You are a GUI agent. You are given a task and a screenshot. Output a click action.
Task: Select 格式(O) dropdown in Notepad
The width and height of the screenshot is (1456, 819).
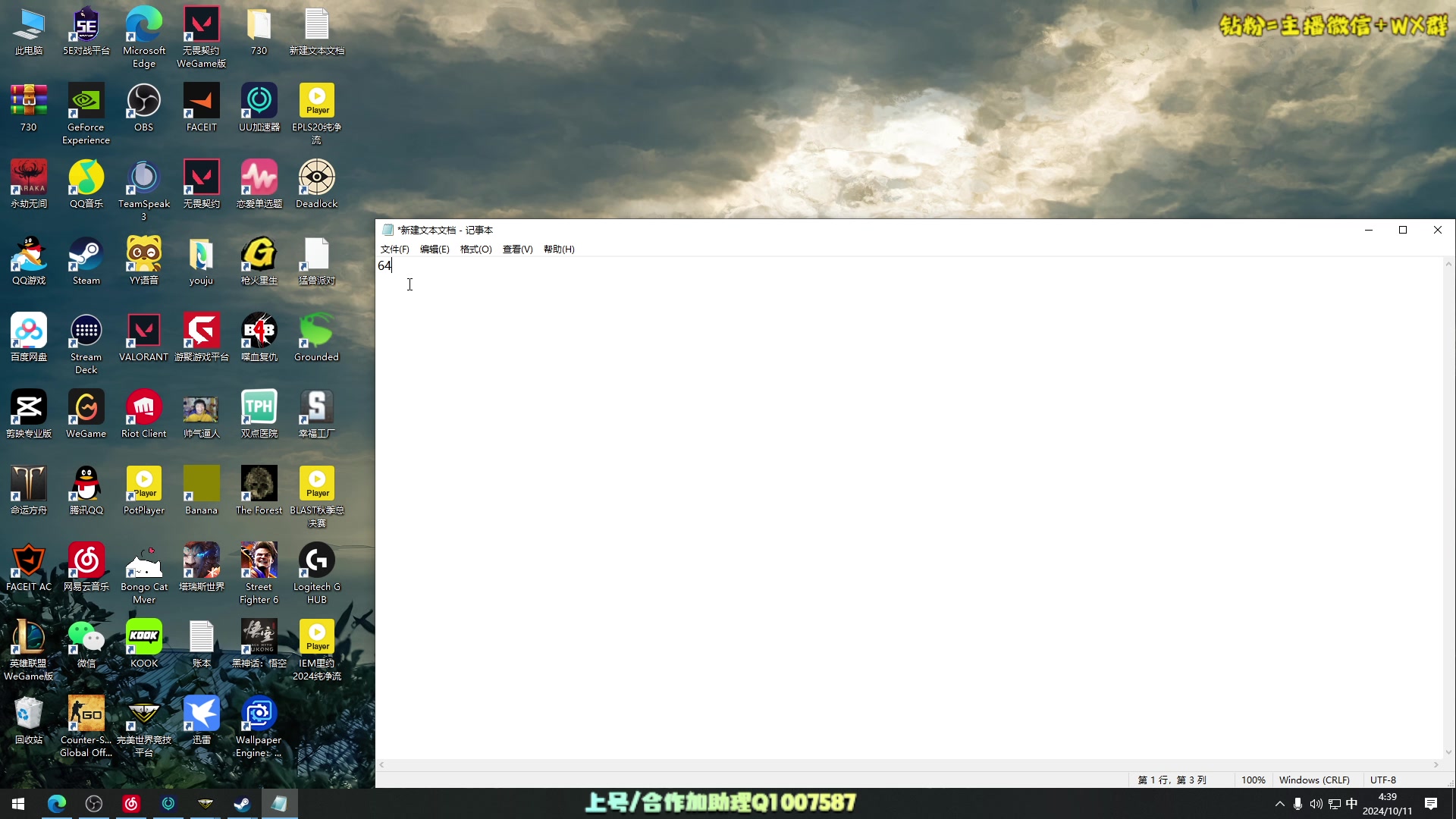(x=476, y=249)
